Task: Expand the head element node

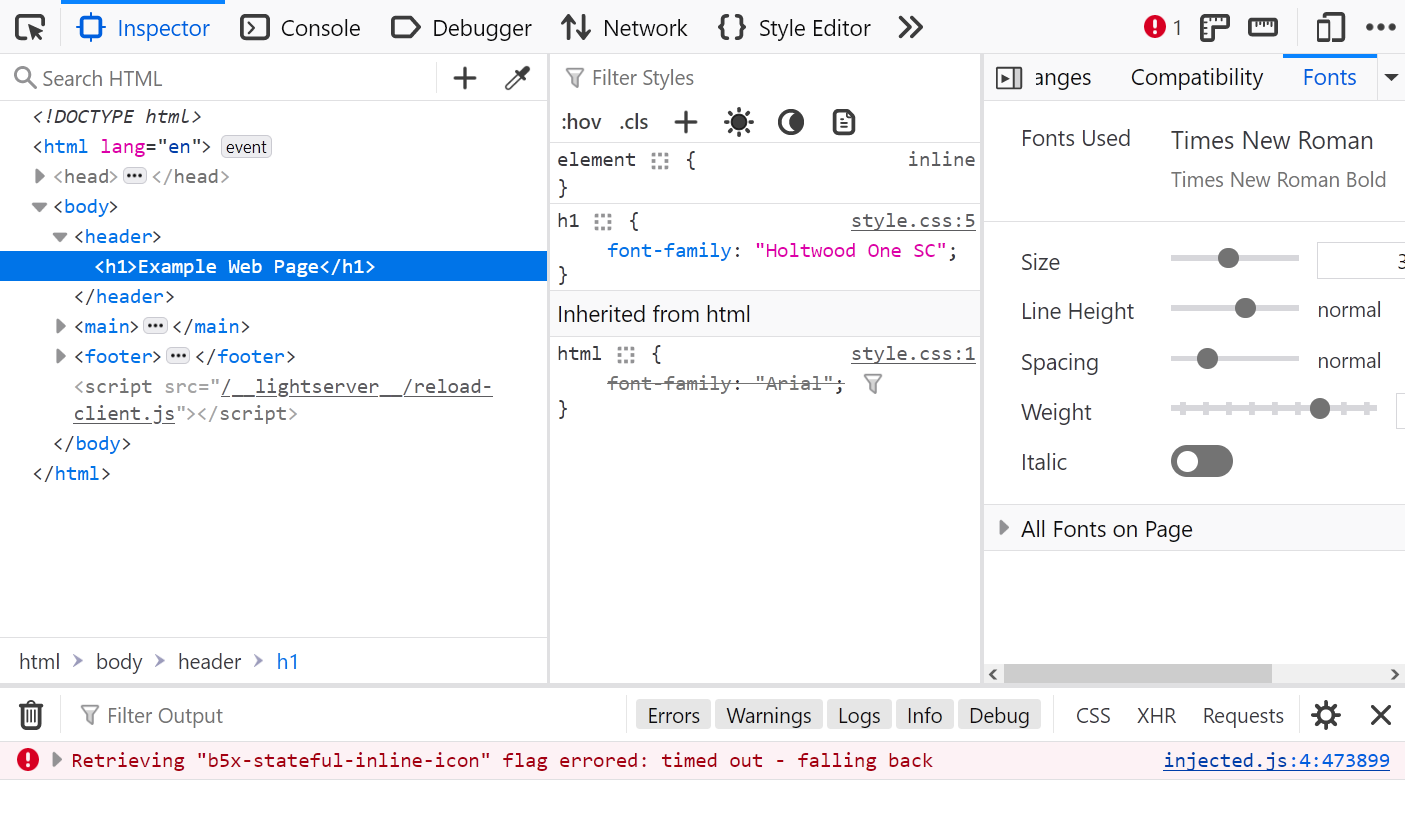Action: 40,177
